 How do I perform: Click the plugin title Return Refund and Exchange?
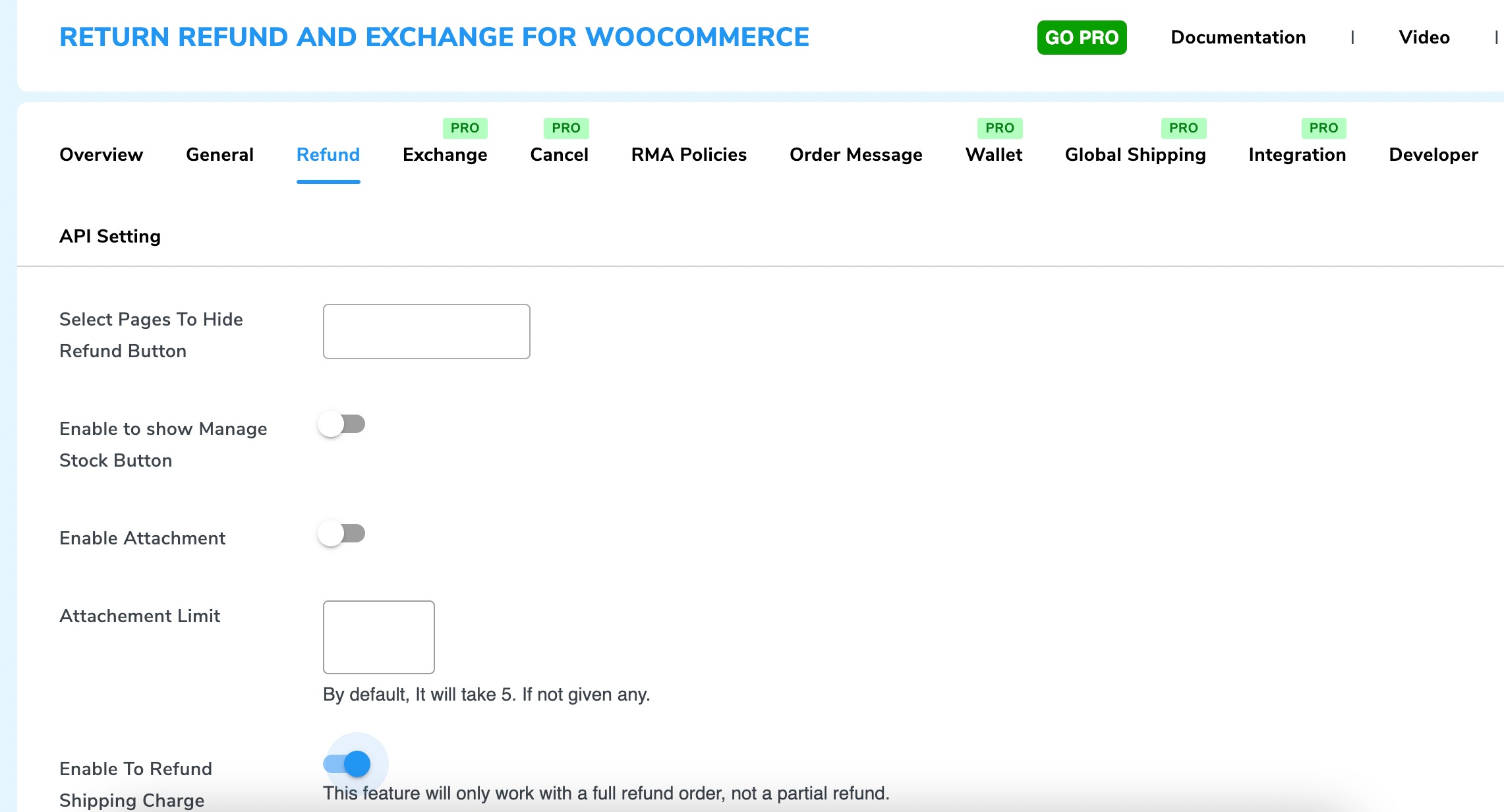[434, 37]
